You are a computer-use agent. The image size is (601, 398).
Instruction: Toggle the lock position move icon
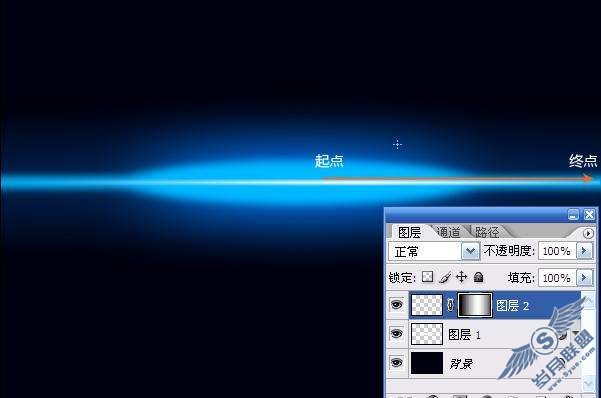point(461,277)
